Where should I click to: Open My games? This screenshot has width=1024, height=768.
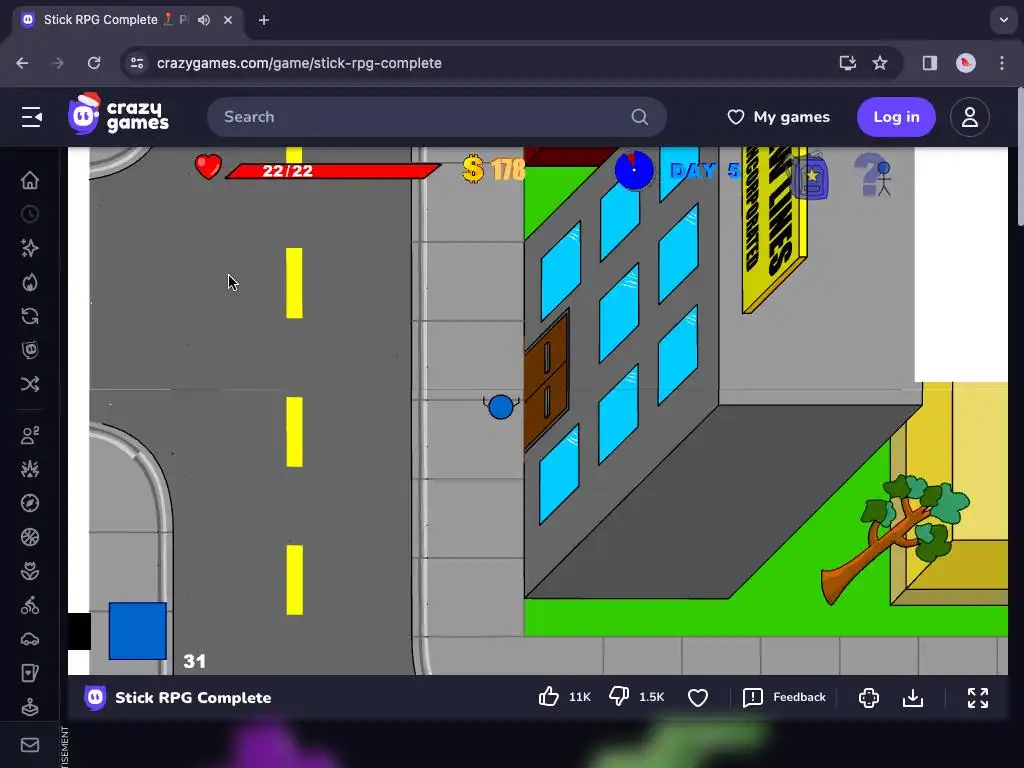tap(778, 117)
